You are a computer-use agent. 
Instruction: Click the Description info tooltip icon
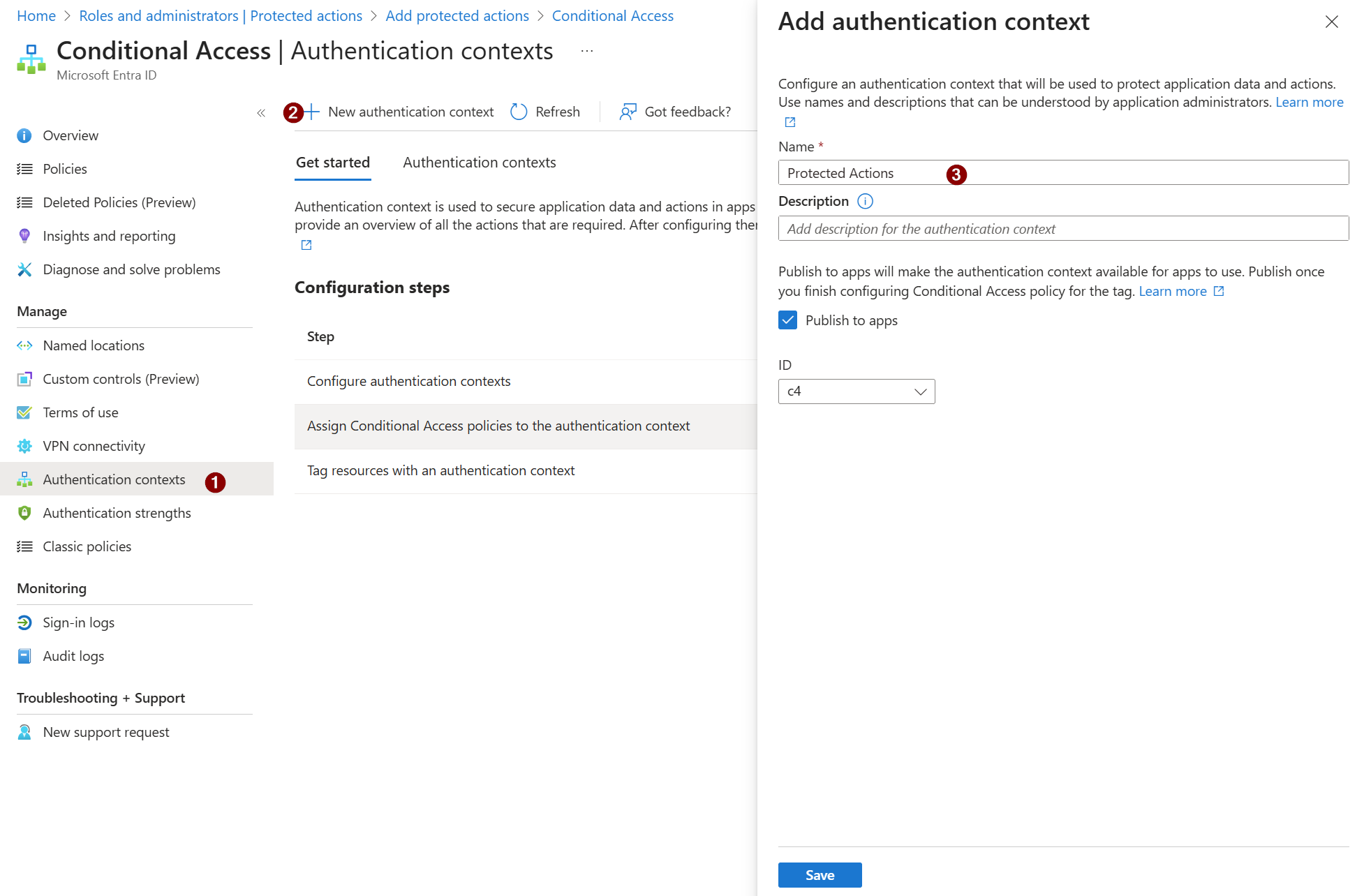click(x=865, y=202)
